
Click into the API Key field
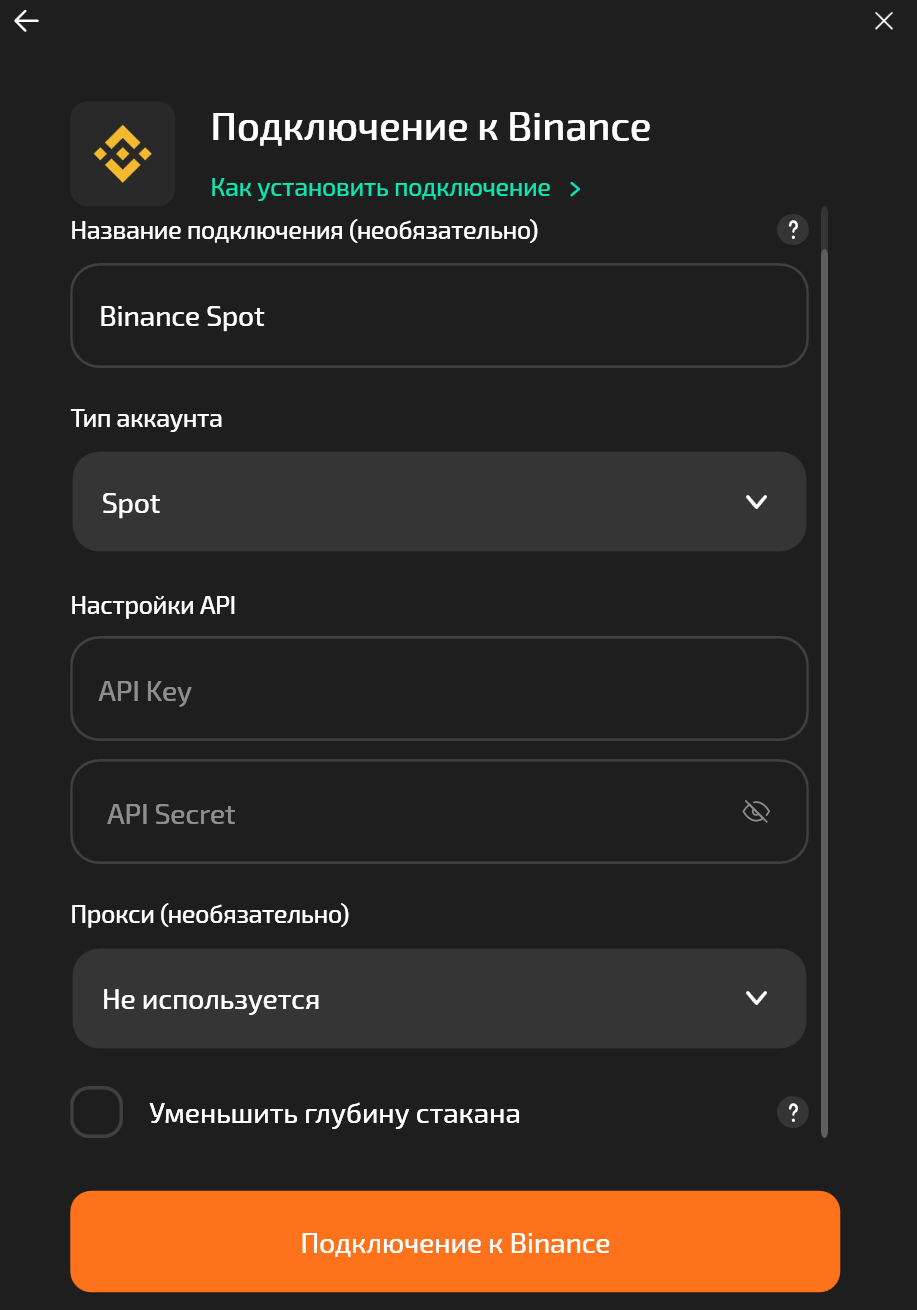[x=439, y=690]
